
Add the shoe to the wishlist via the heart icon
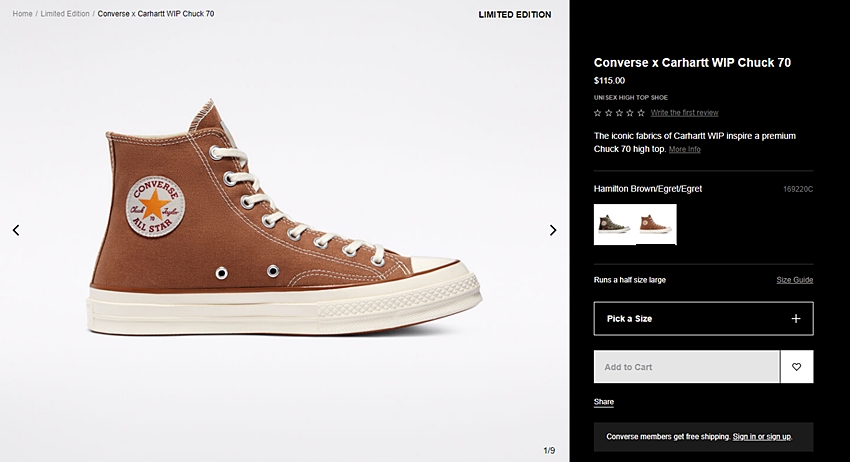[x=796, y=367]
